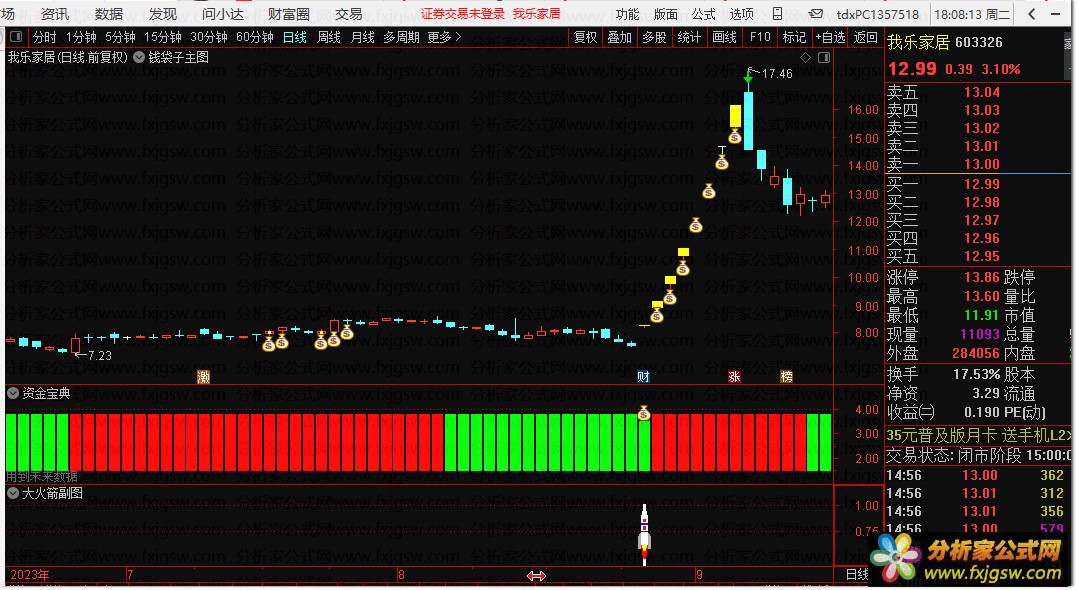This screenshot has height=590, width=1078.
Task: Click 换手 value 17.53%
Action: coord(976,375)
